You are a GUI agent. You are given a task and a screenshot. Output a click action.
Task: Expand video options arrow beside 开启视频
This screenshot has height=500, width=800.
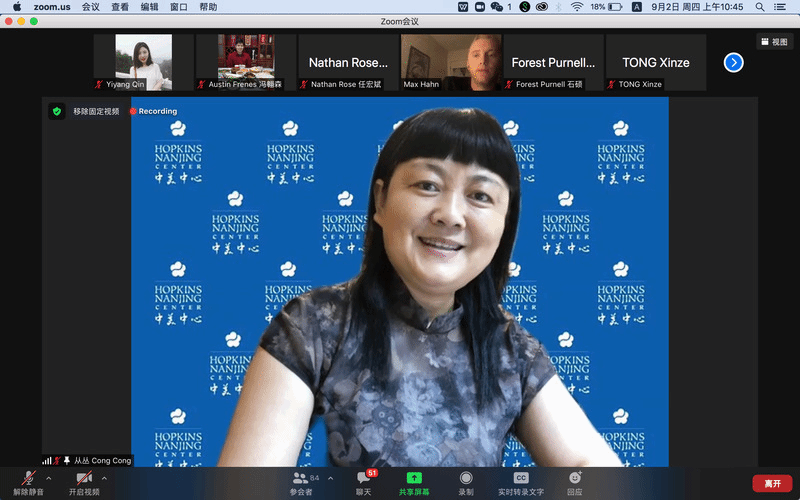[x=104, y=478]
